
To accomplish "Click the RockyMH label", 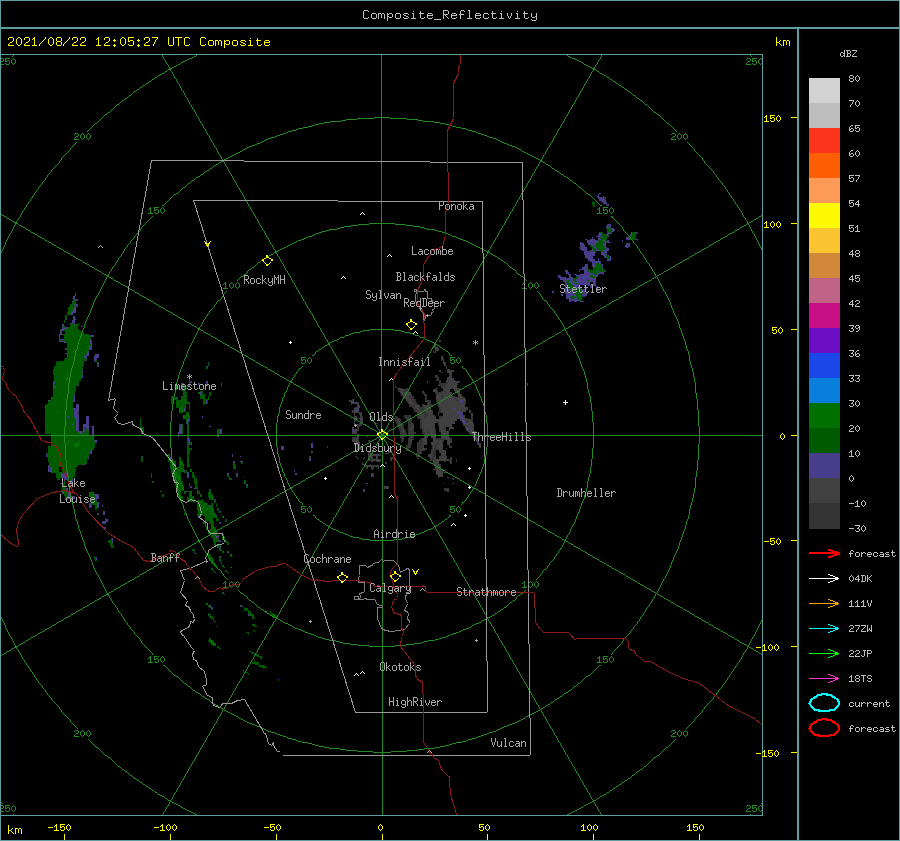I will (x=264, y=280).
